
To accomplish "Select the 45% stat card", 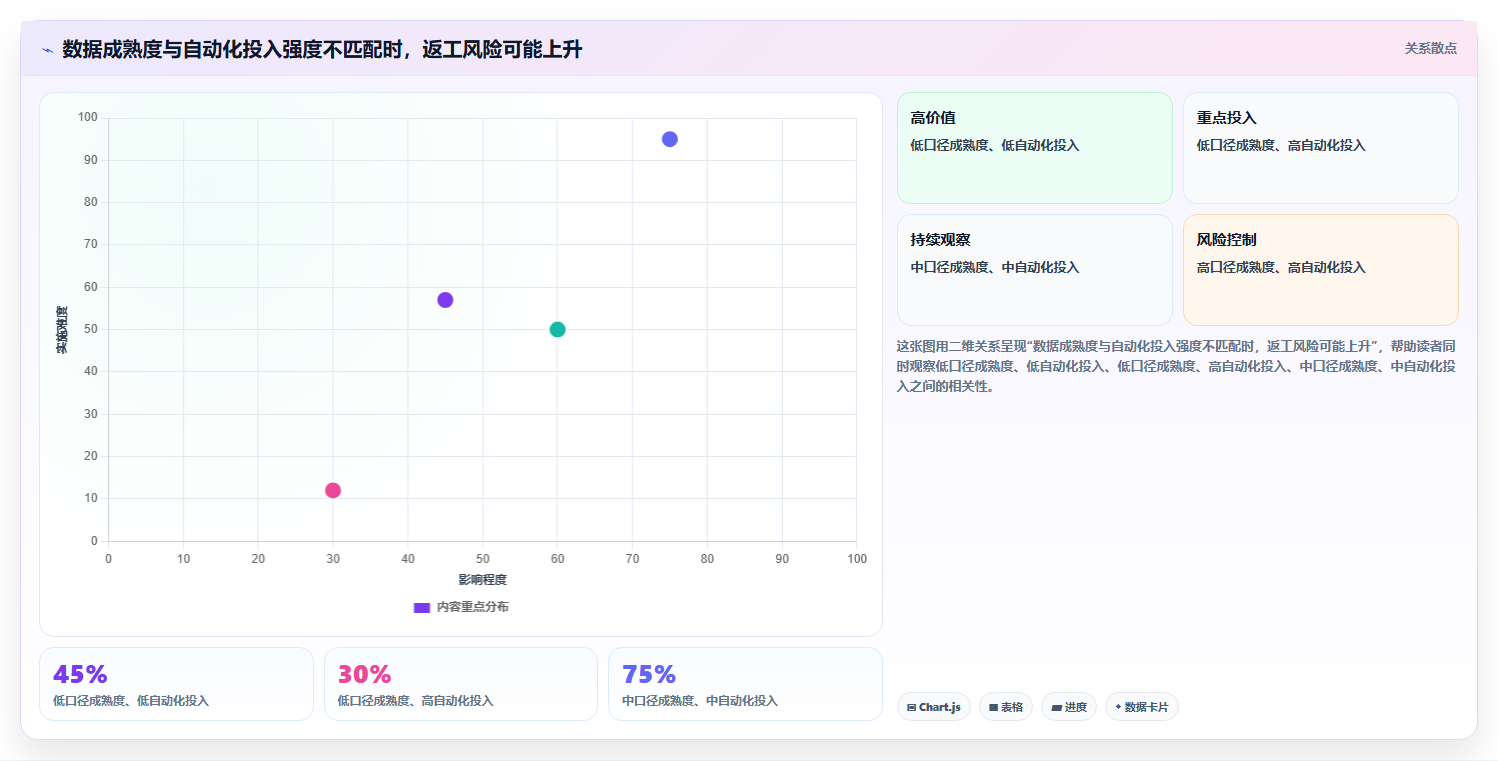I will [176, 684].
